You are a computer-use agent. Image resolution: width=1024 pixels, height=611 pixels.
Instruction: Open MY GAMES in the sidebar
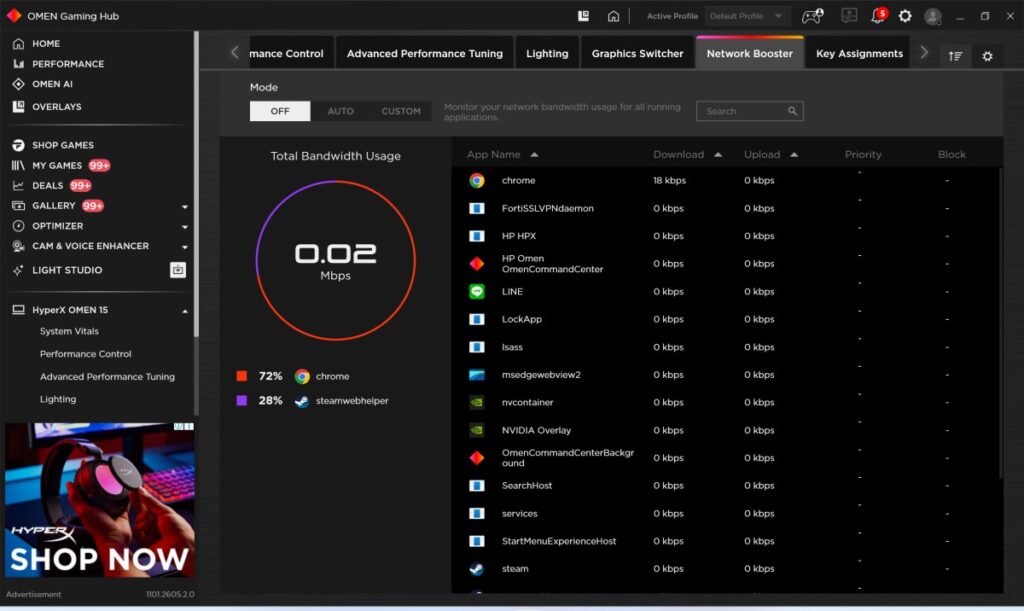tap(57, 165)
